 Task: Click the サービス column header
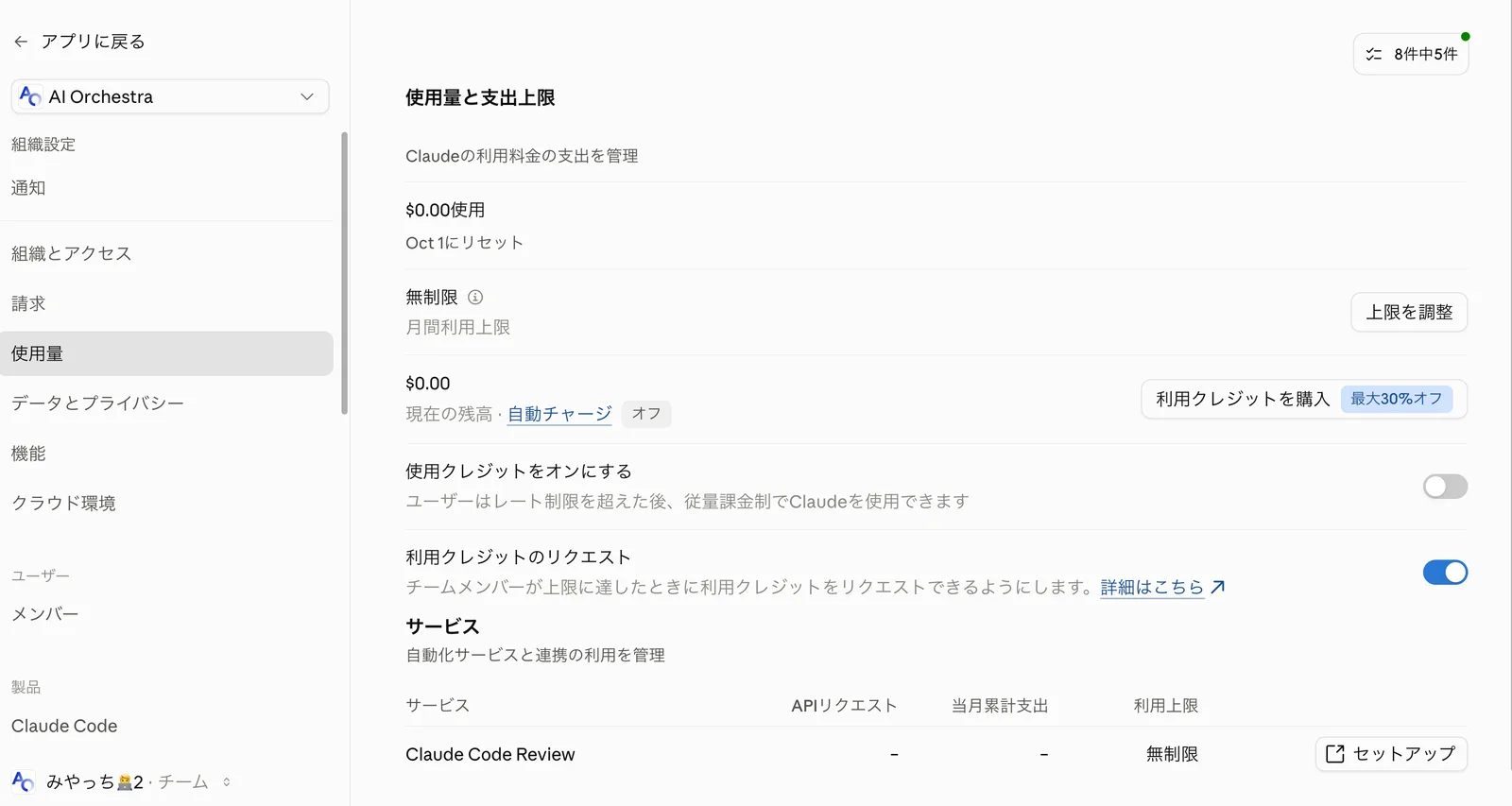coord(438,706)
